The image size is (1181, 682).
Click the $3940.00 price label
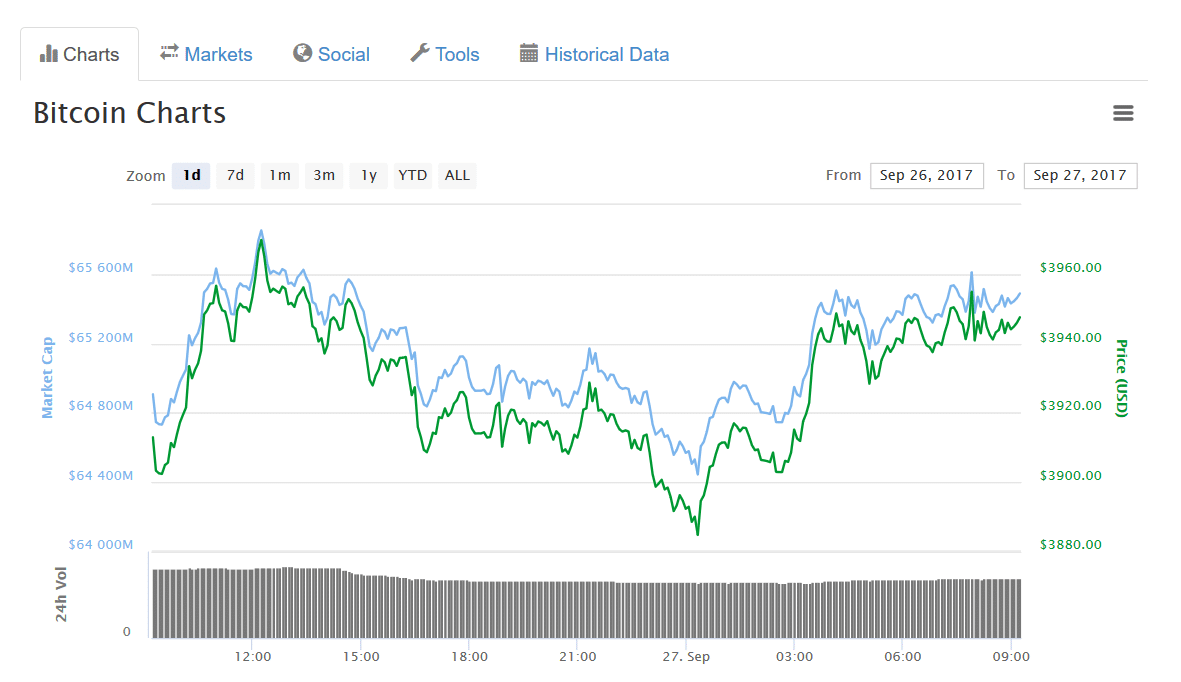pos(1070,338)
